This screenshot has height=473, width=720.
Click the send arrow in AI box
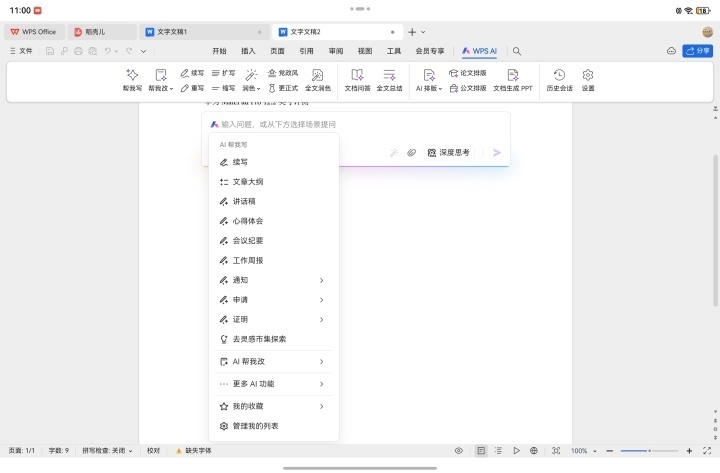[x=497, y=152]
